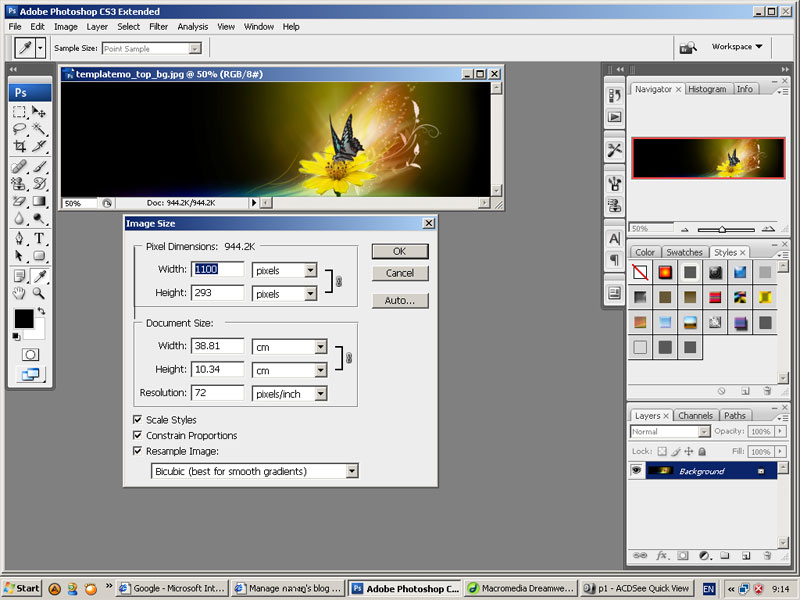
Task: Open Eyedropper tool preset picker arrow
Action: pos(40,48)
